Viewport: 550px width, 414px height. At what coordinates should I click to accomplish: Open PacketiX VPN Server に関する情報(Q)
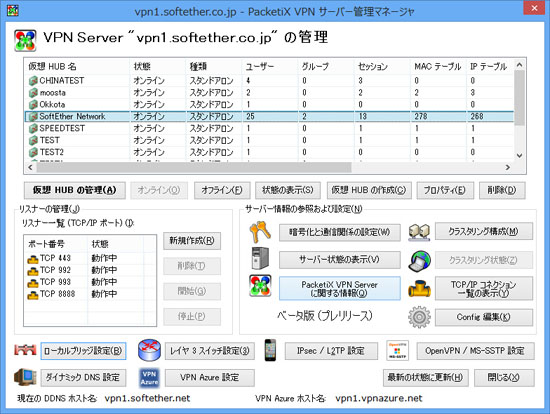[x=340, y=288]
